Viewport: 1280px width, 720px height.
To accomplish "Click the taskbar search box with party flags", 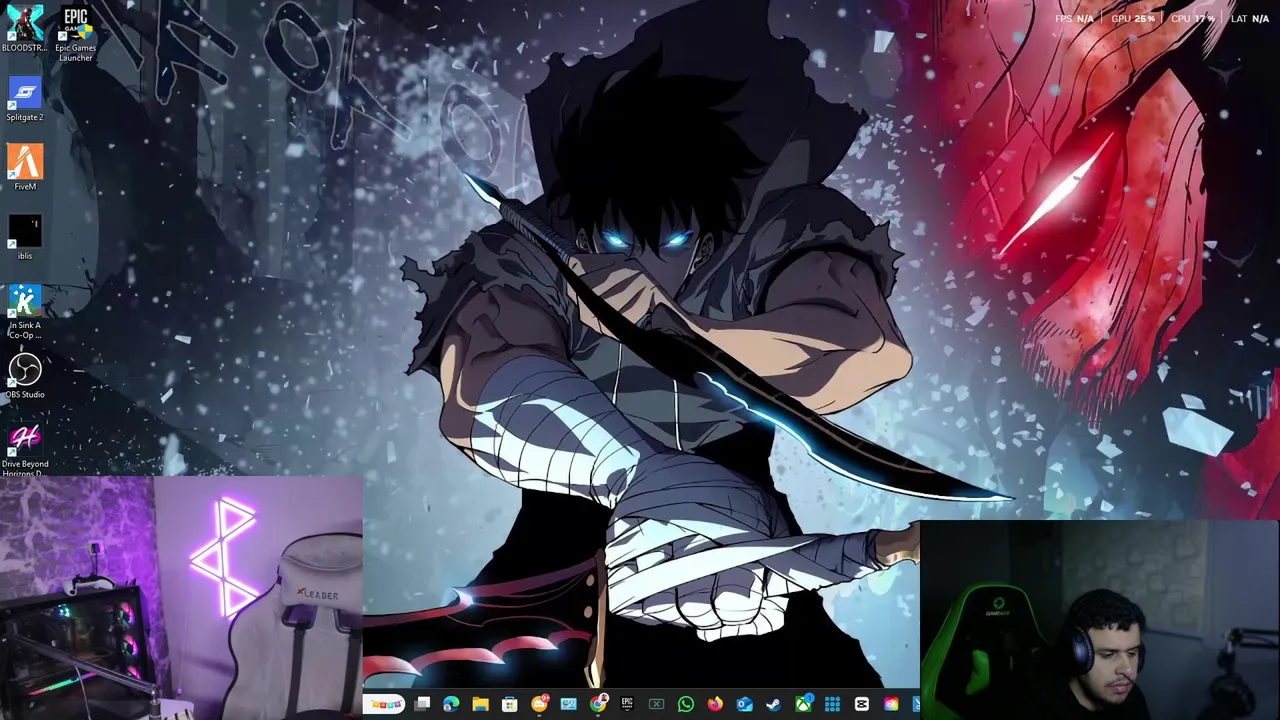I will pyautogui.click(x=385, y=705).
